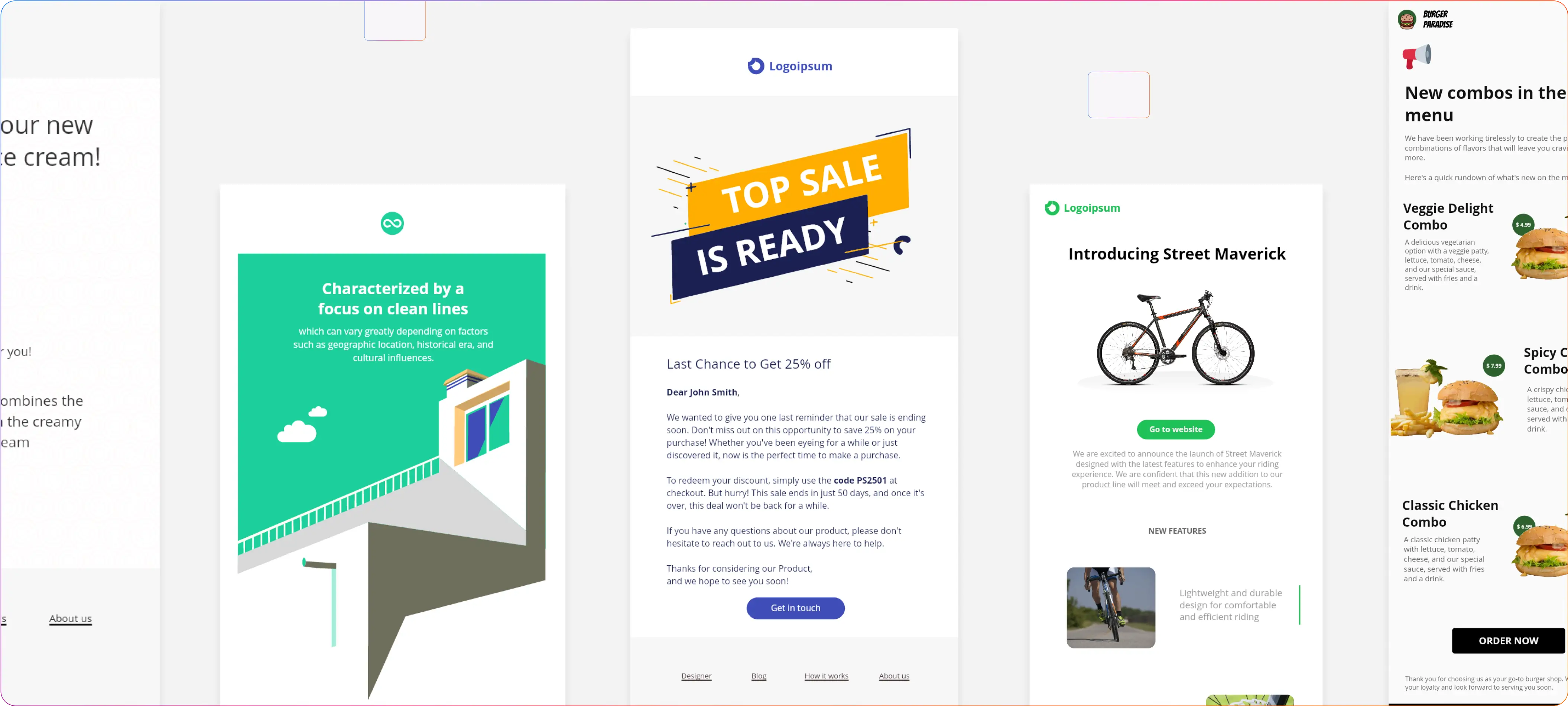
Task: Click the $6.99 price badge
Action: [x=1523, y=527]
